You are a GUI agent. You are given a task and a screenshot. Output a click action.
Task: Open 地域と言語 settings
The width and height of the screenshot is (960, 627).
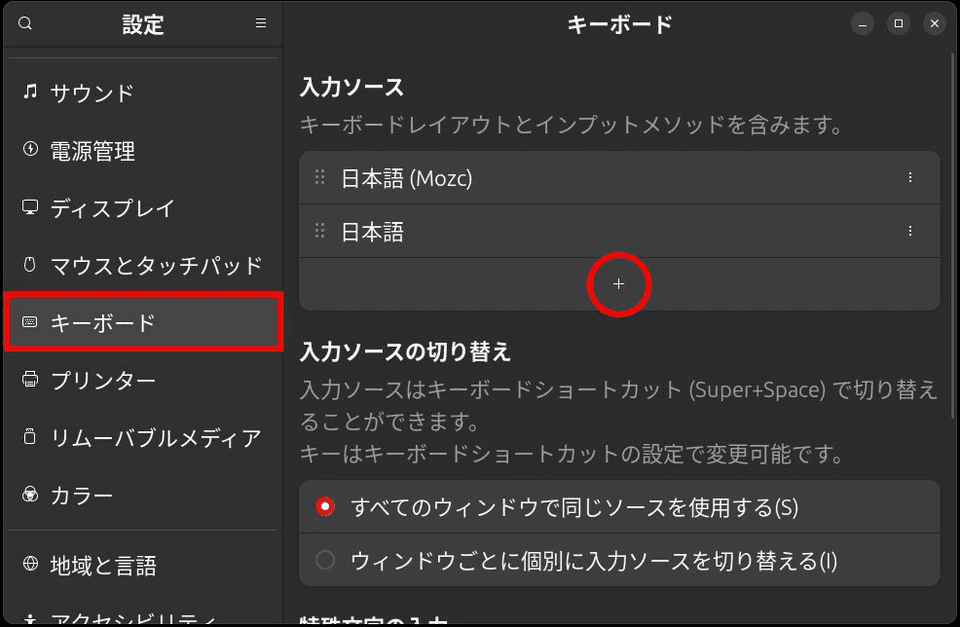coord(105,565)
